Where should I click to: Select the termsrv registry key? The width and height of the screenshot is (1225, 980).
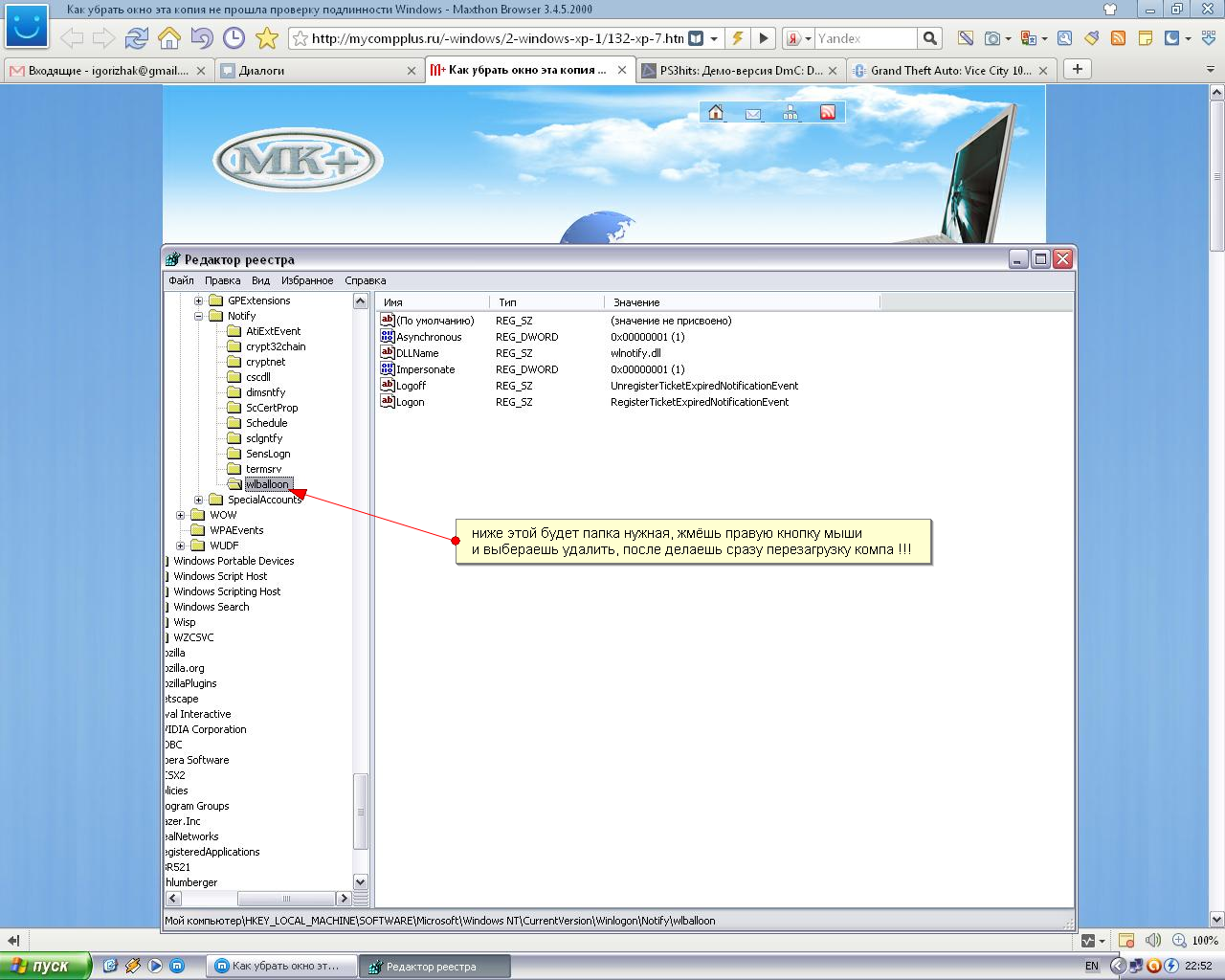pyautogui.click(x=263, y=469)
